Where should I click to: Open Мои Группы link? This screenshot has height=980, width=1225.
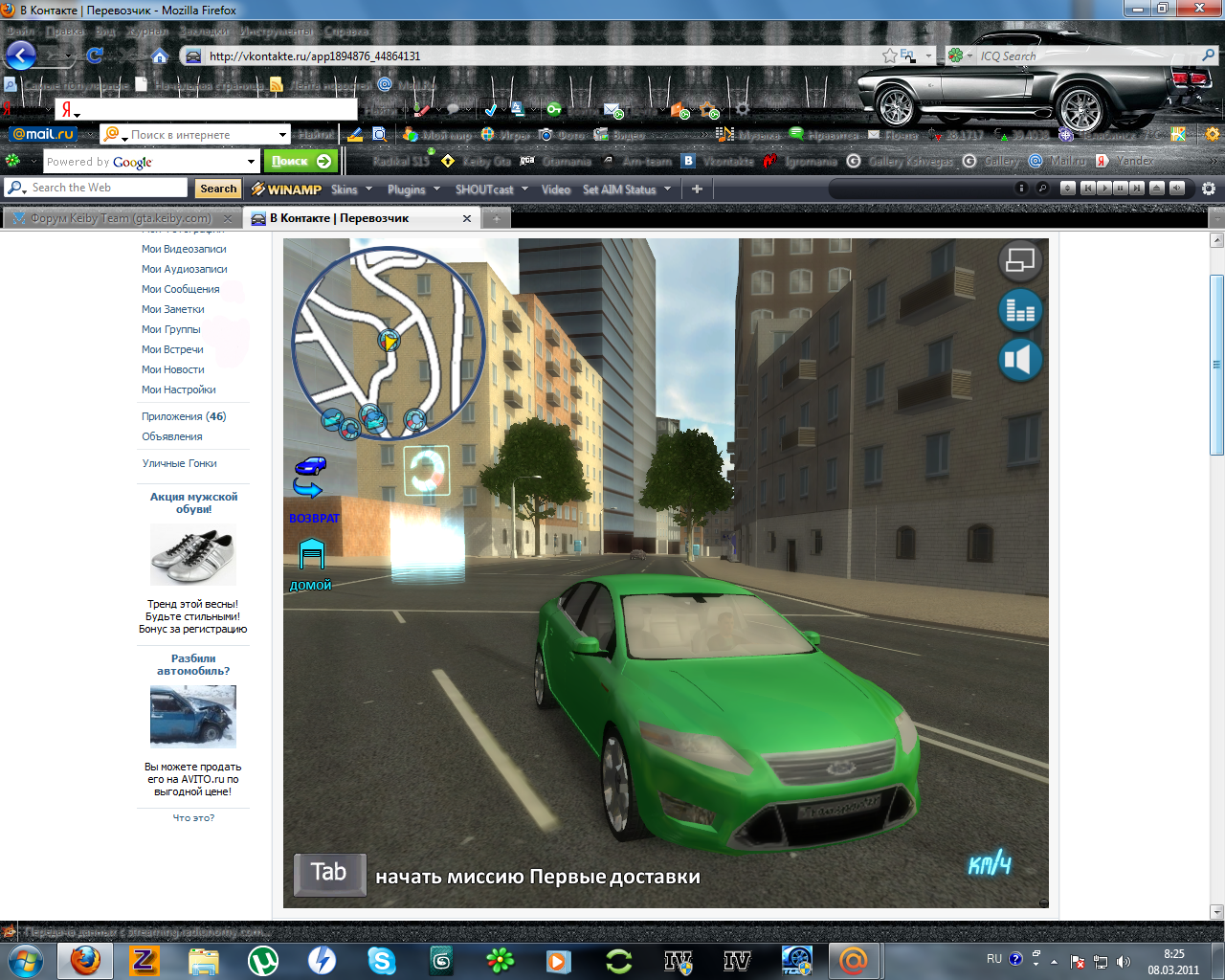[x=171, y=329]
